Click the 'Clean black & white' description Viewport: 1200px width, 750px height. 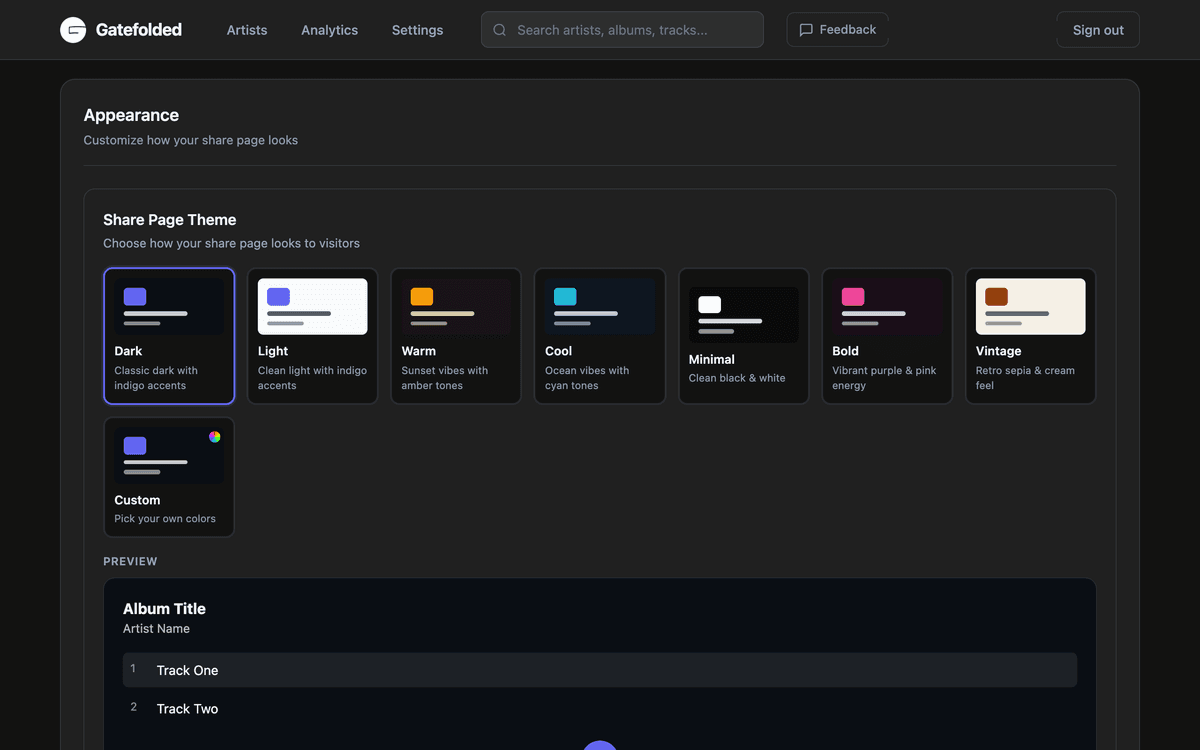[x=737, y=378]
